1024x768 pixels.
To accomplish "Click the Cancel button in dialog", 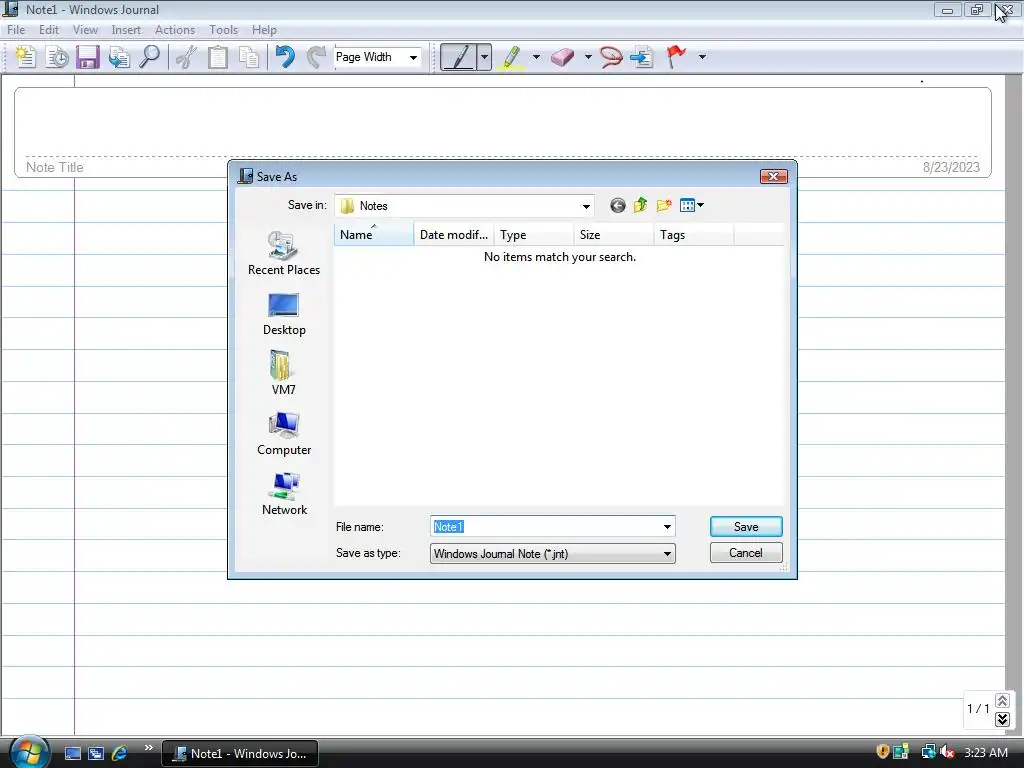I will point(746,553).
